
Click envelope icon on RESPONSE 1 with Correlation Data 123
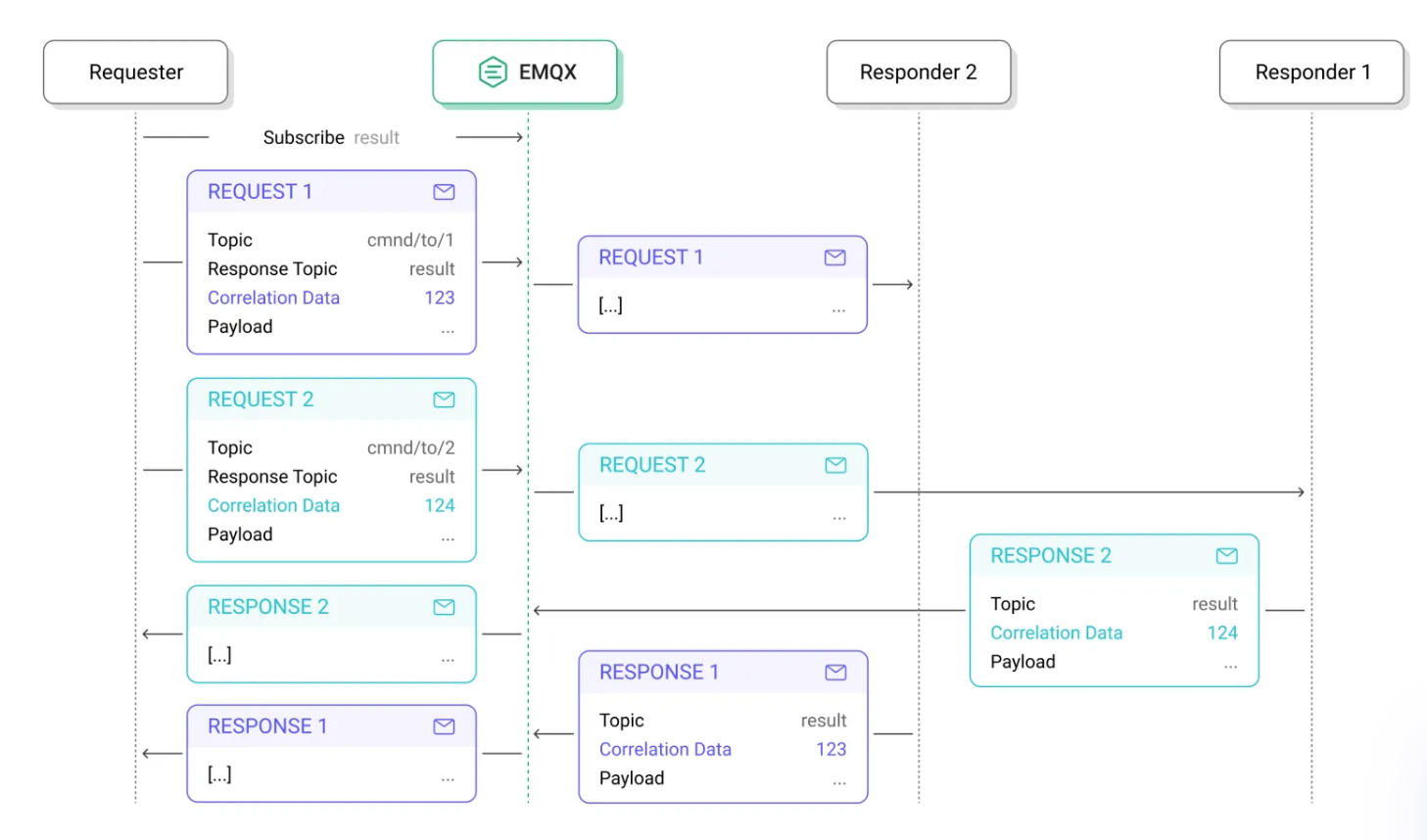coord(835,673)
